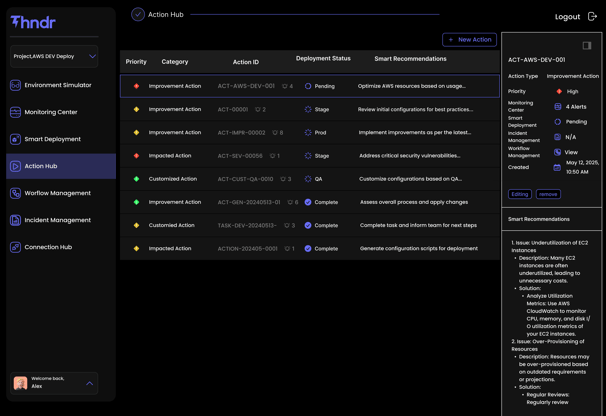Image resolution: width=606 pixels, height=416 pixels.
Task: Open 'Optimize AWS resources based on usage' recommendation
Action: [x=412, y=86]
